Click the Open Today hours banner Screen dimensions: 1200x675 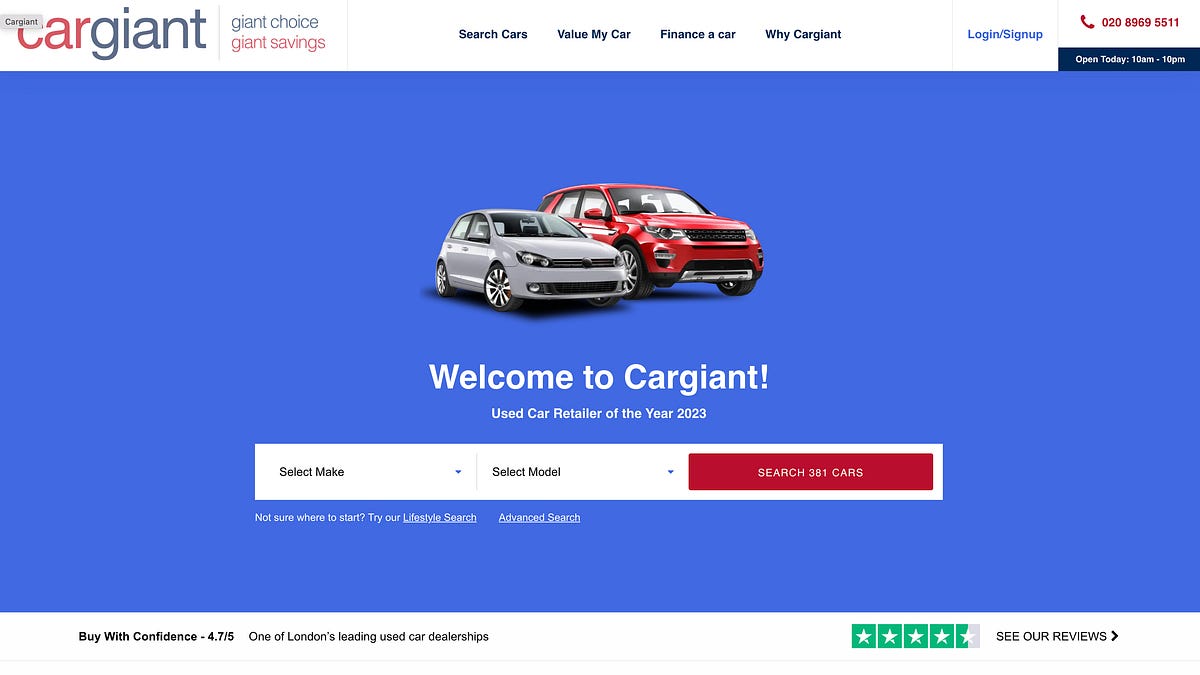[1130, 59]
